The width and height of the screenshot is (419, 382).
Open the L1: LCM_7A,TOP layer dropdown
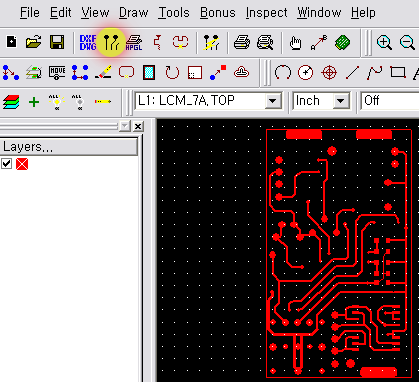tap(208, 101)
